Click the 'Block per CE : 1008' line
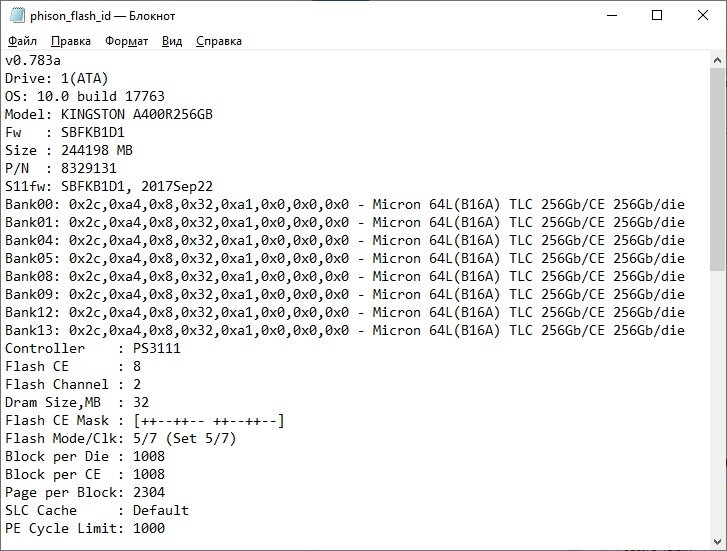 pyautogui.click(x=85, y=474)
